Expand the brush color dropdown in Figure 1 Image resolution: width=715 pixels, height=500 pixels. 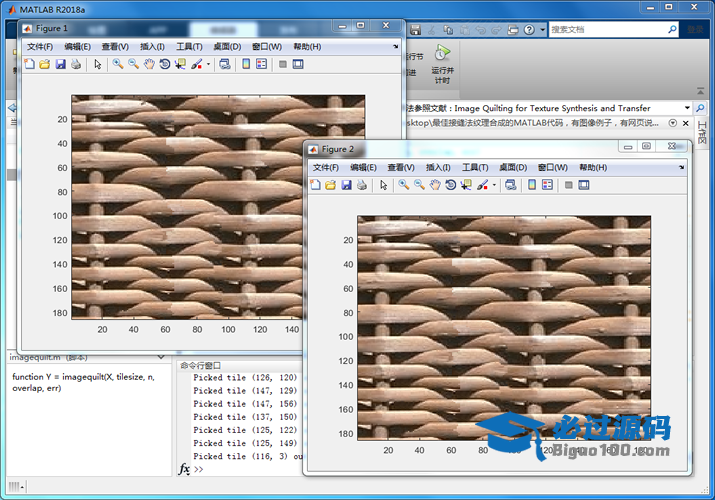pos(208,64)
